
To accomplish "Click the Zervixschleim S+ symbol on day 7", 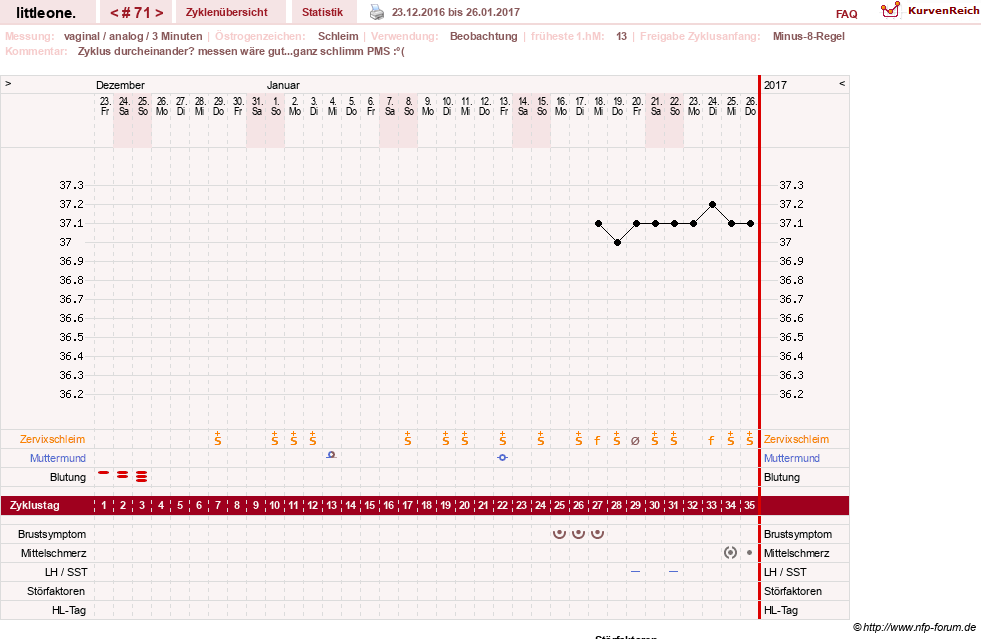I will pyautogui.click(x=218, y=438).
